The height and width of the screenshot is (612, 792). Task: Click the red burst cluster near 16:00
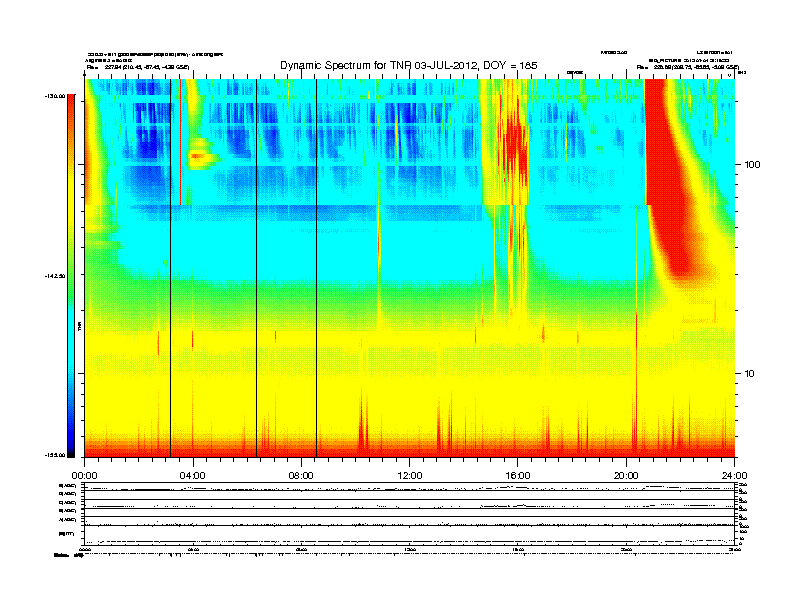coord(515,146)
